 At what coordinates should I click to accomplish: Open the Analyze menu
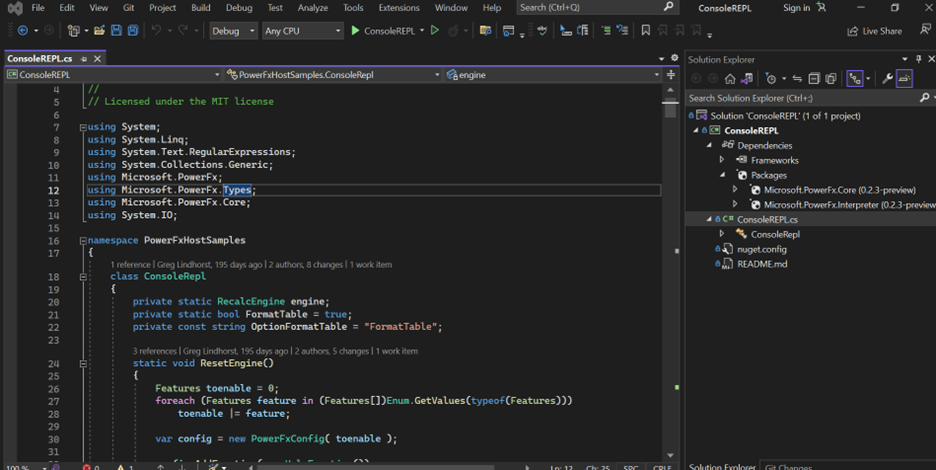[313, 8]
